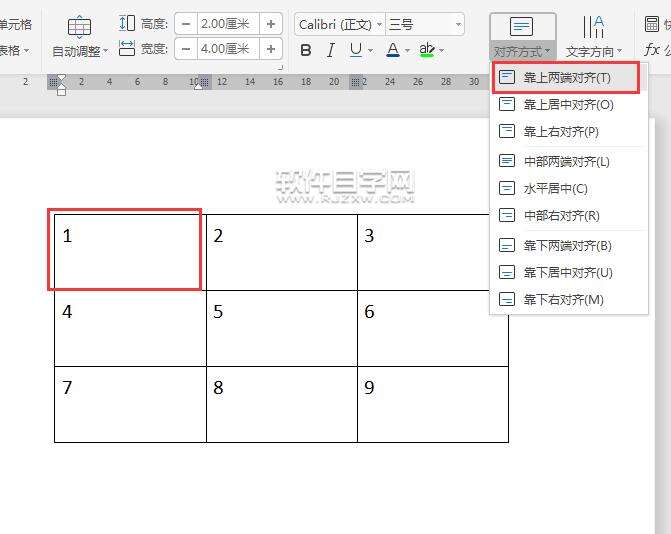Select 中部两端对齐(L) menu item
Image resolution: width=671 pixels, height=534 pixels.
pyautogui.click(x=569, y=161)
